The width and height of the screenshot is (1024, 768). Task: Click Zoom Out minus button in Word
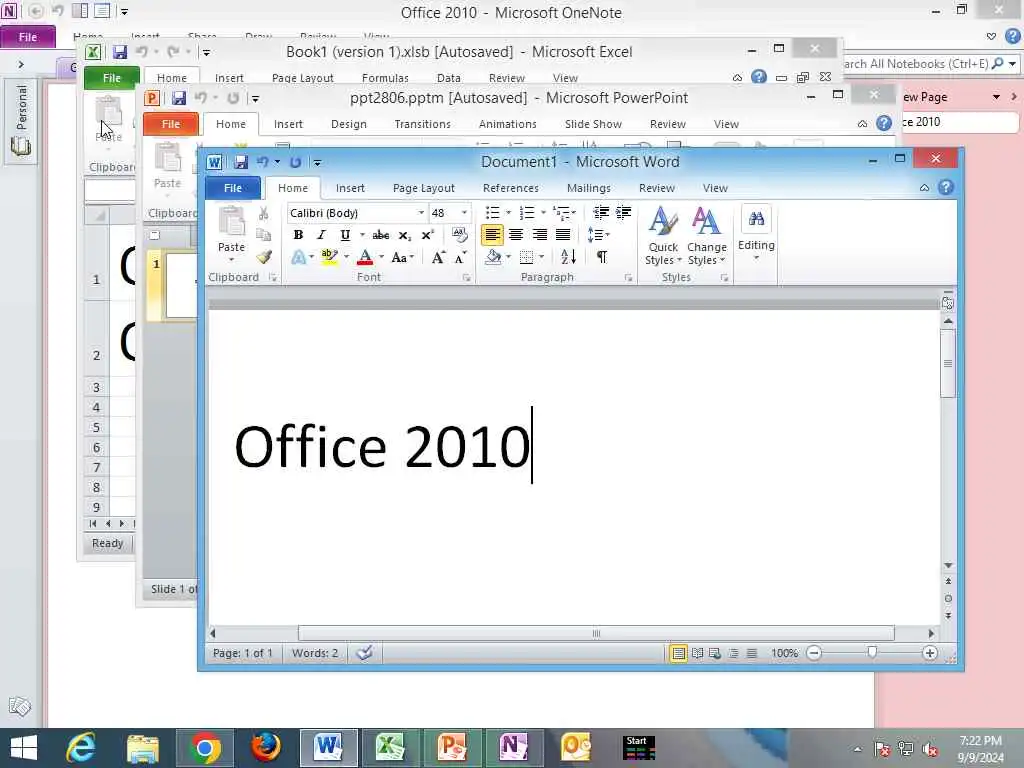pos(814,653)
